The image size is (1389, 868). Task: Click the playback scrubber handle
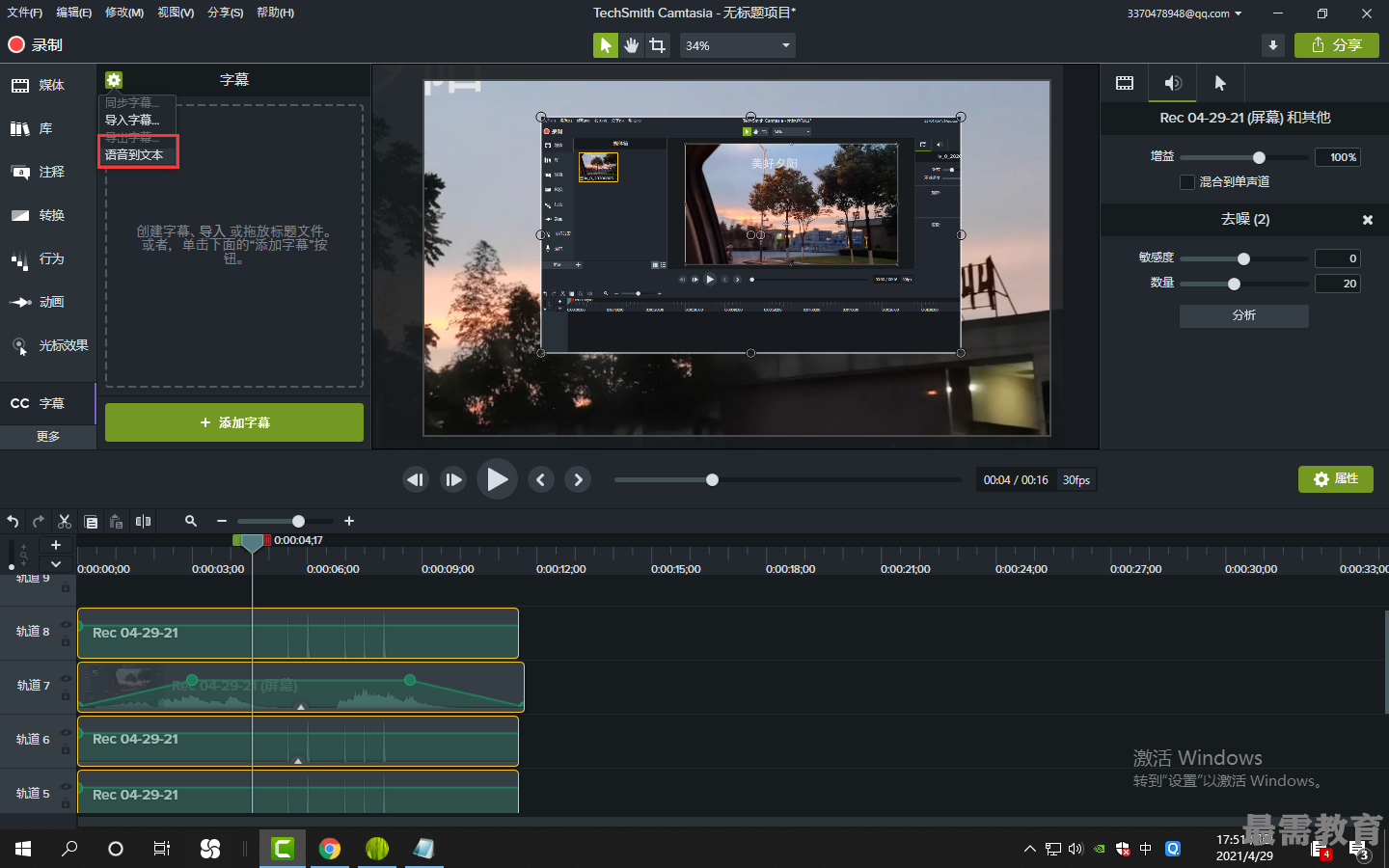(712, 479)
